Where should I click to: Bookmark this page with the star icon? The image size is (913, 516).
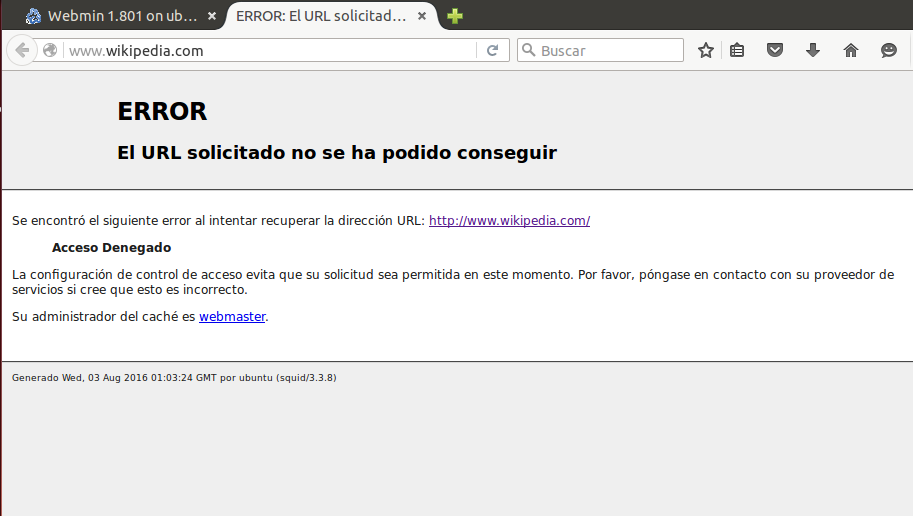[706, 51]
